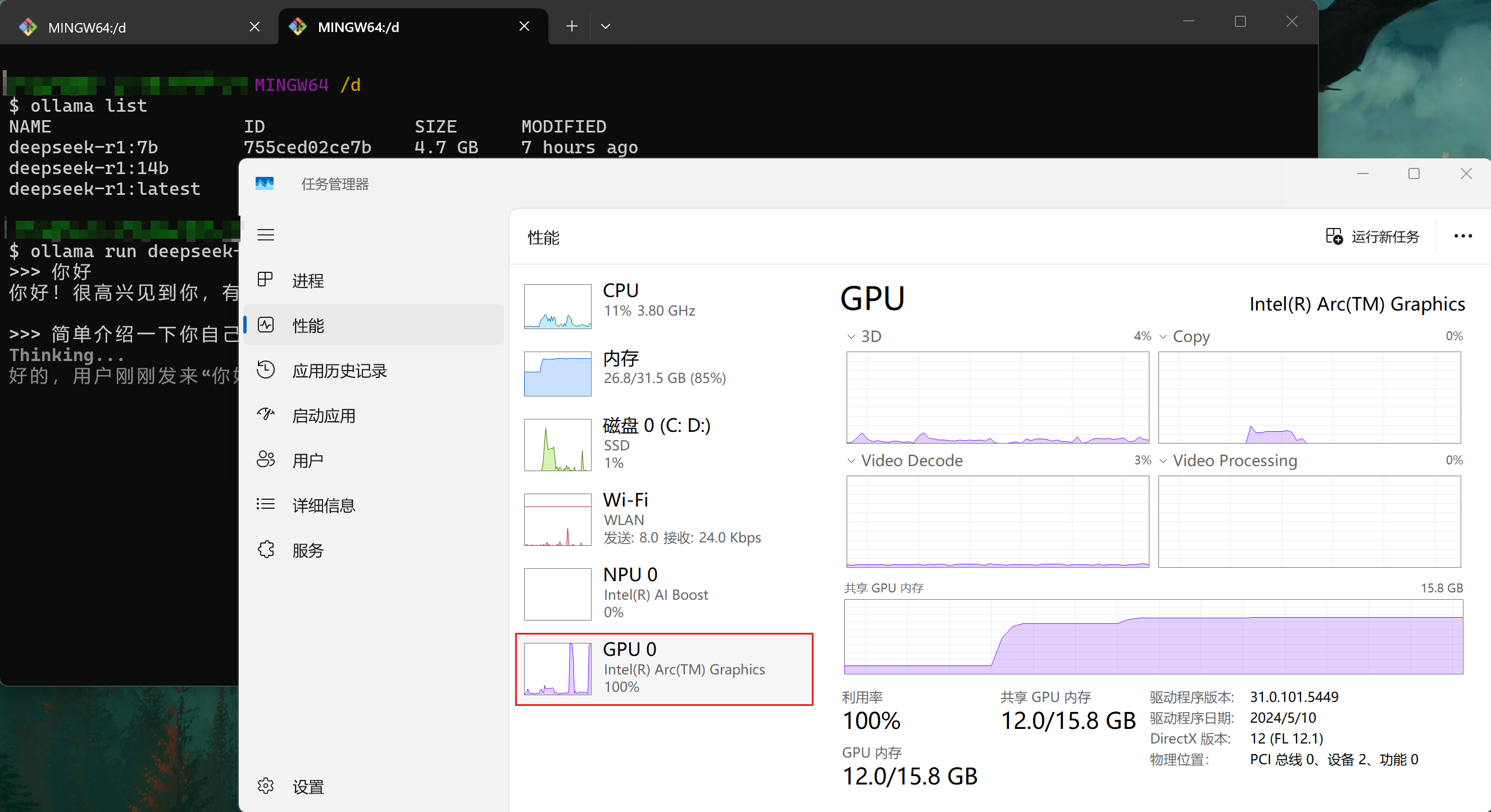Open App history (应用历史记录) icon
Image resolution: width=1491 pixels, height=812 pixels.
point(266,369)
